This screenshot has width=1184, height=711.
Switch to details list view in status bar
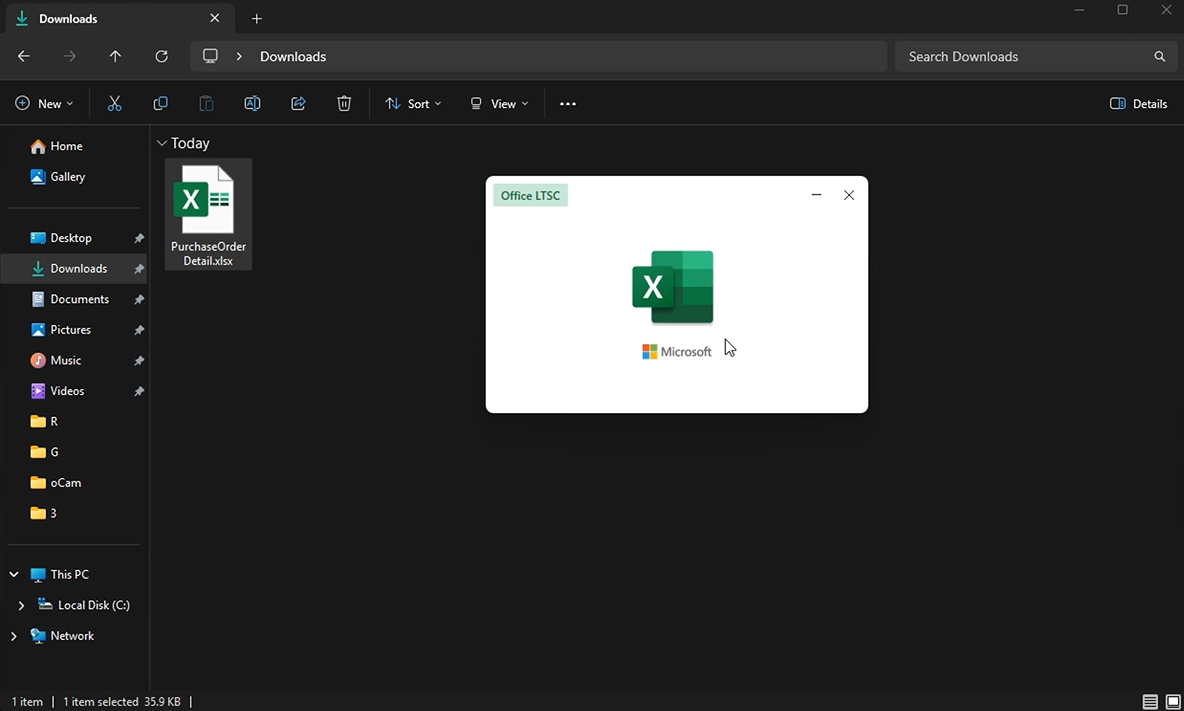pos(1150,702)
